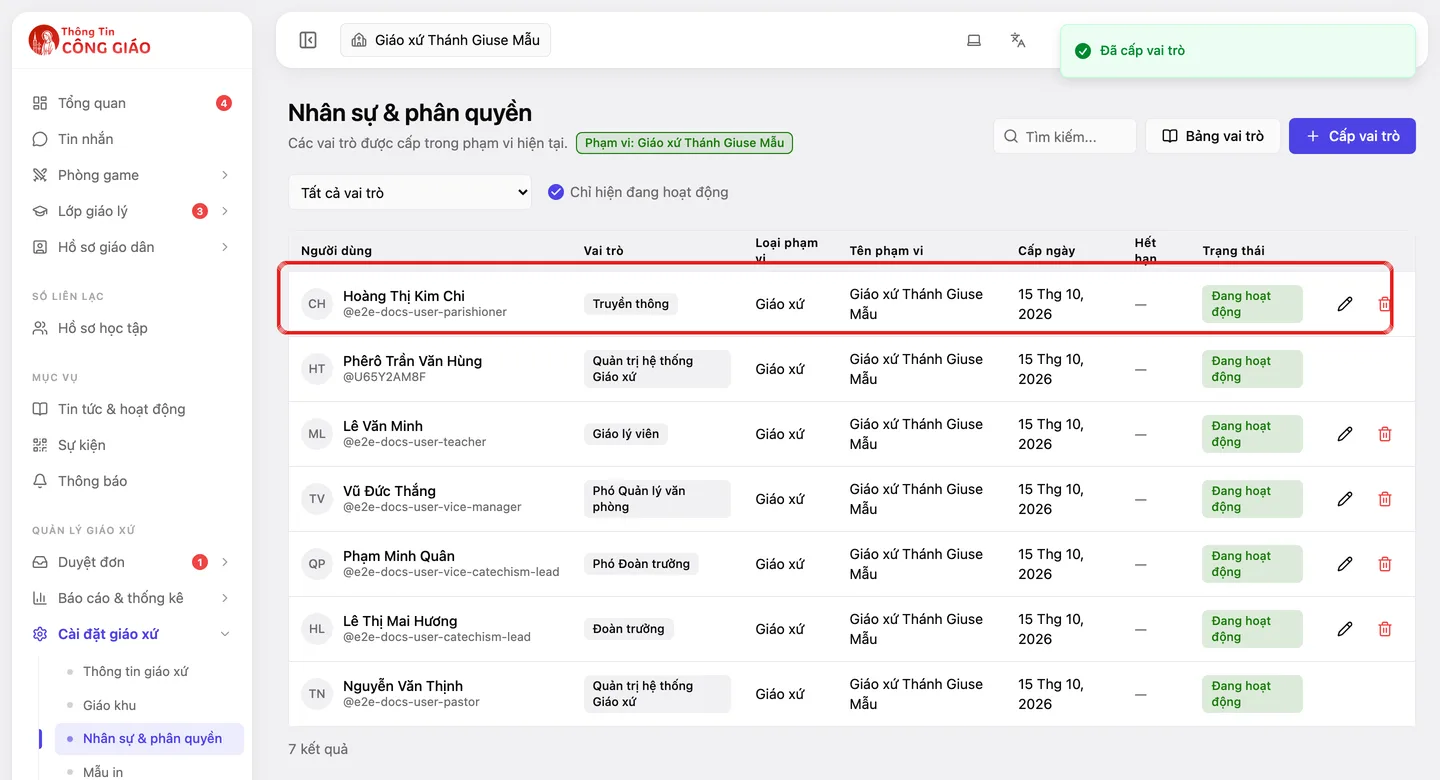Screen dimensions: 1440x780
Task: Expand the Duyệt đơn section
Action: point(132,562)
